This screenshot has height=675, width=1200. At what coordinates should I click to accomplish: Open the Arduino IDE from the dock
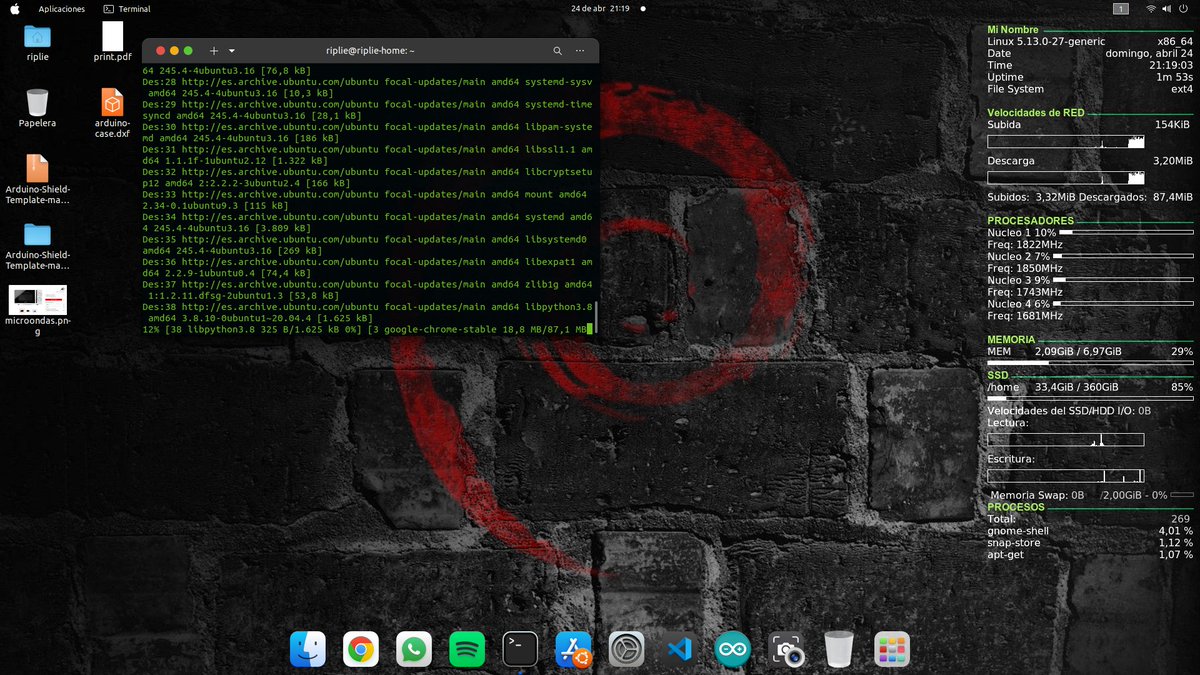click(x=733, y=650)
